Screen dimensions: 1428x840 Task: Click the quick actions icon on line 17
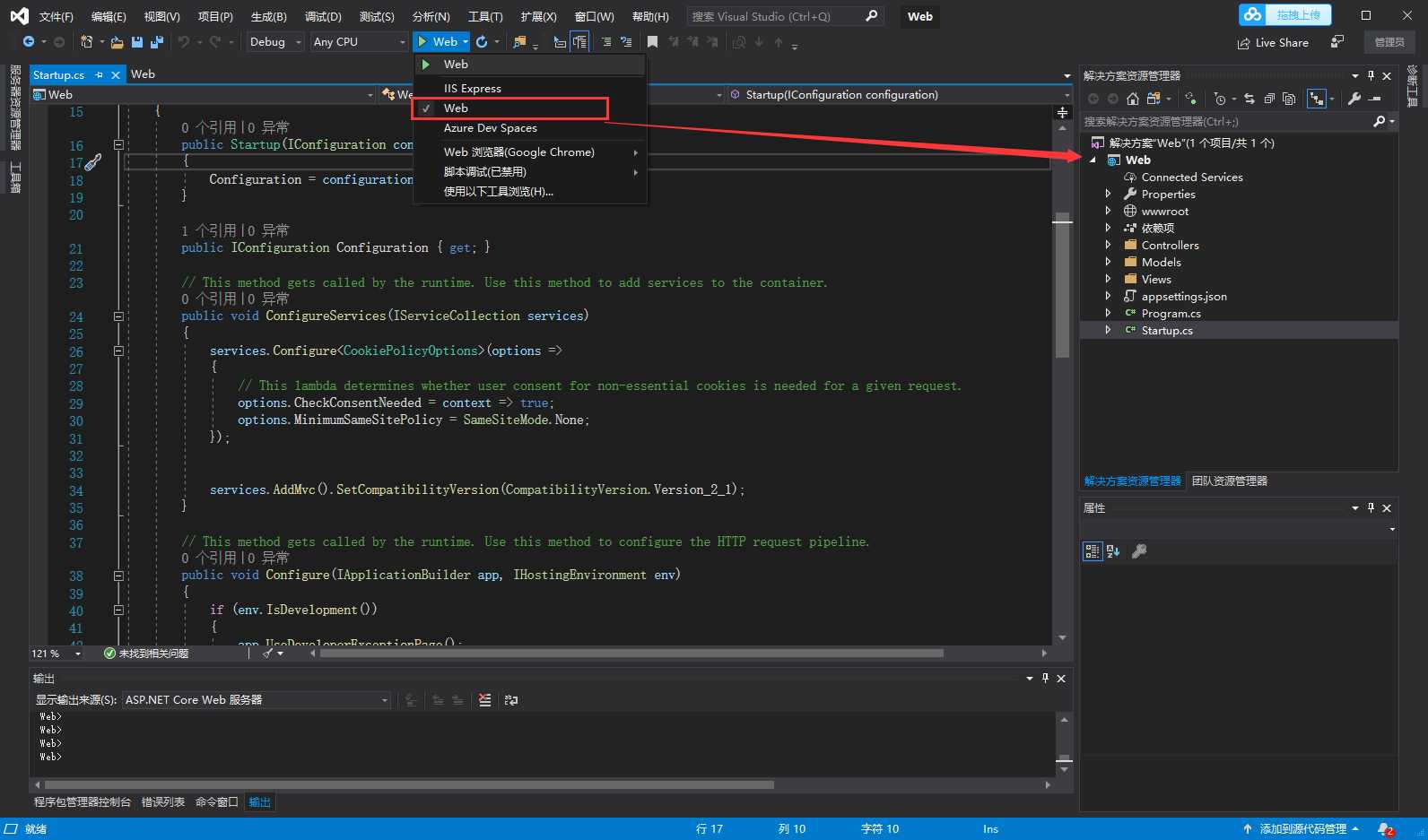pyautogui.click(x=92, y=162)
